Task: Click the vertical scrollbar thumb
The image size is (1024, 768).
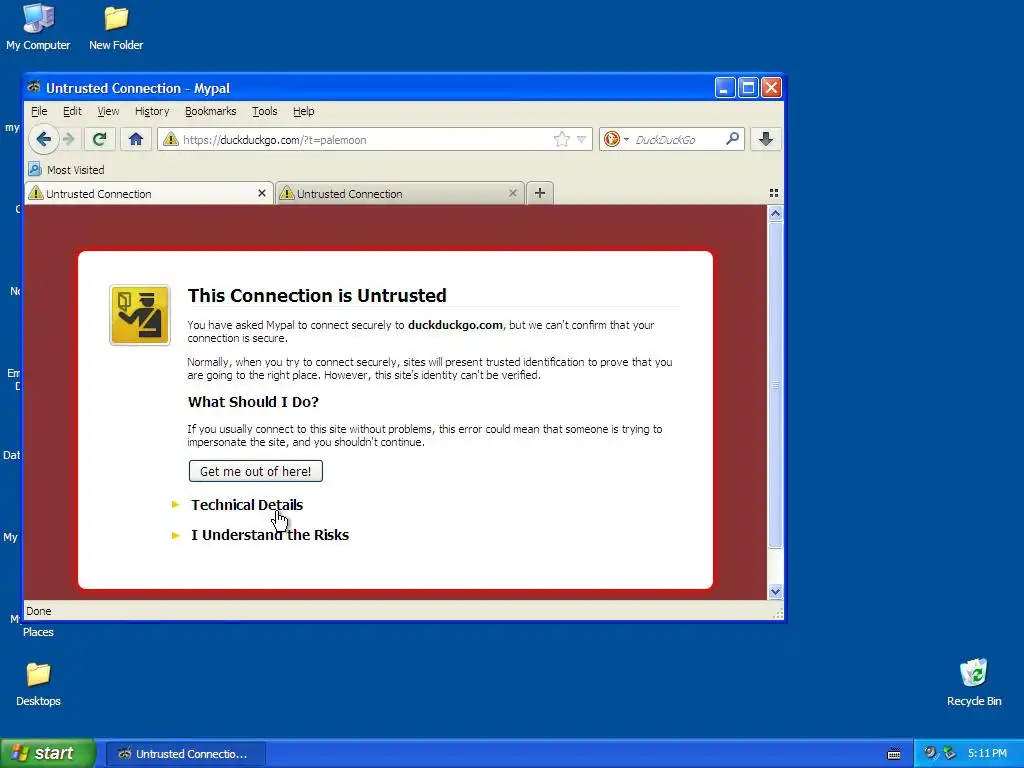Action: point(775,385)
